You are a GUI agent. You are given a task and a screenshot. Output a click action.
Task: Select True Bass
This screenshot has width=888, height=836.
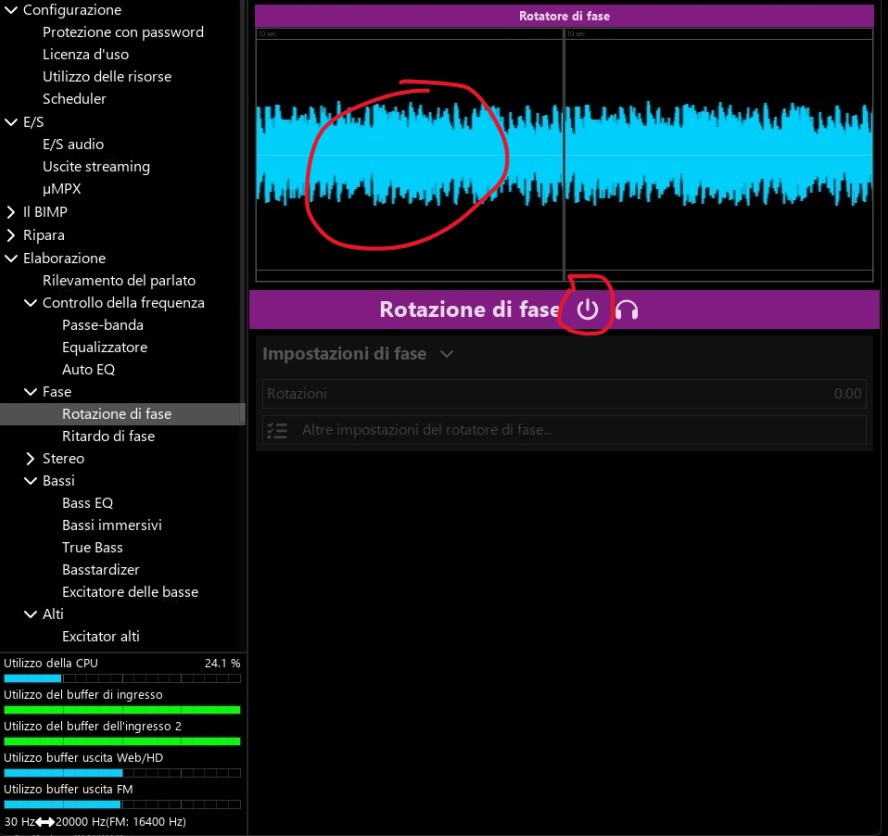pos(92,547)
